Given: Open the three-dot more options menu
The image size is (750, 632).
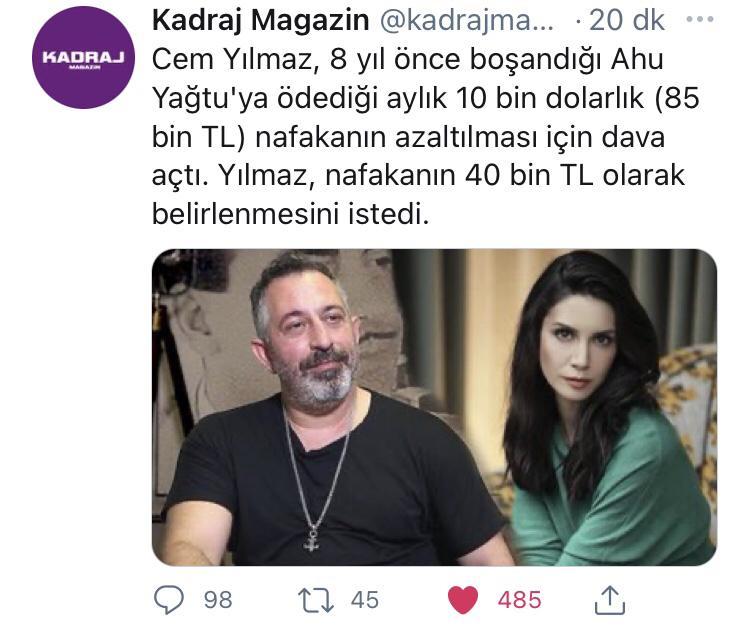Looking at the screenshot, I should point(700,20).
